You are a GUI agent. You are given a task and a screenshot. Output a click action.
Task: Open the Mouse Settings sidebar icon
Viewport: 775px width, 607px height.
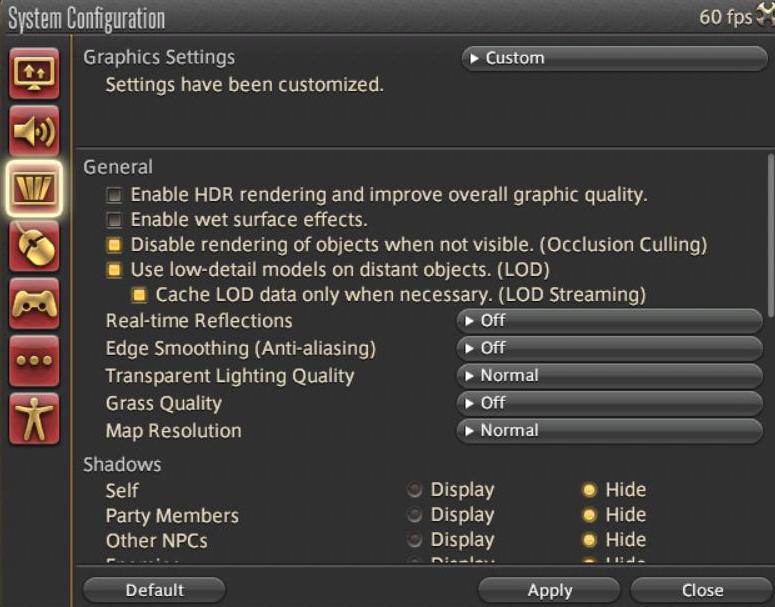point(34,246)
